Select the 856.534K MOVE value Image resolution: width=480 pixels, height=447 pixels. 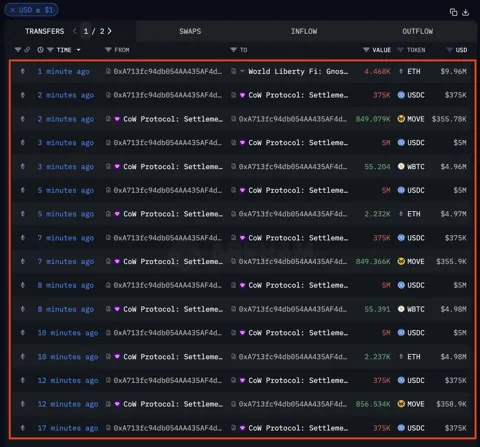pos(373,404)
